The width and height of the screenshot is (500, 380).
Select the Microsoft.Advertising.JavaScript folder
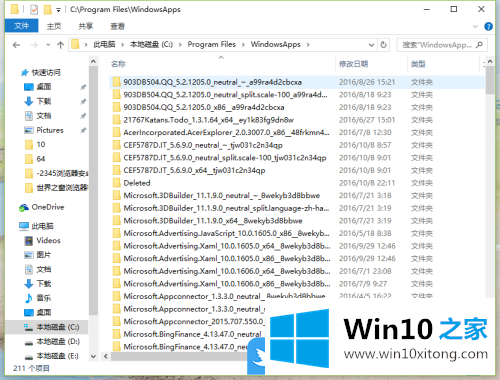coord(226,233)
